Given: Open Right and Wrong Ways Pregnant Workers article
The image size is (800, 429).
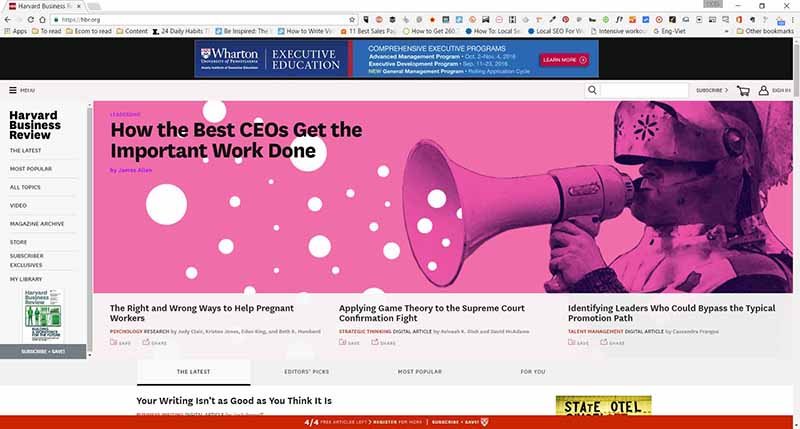Looking at the screenshot, I should click(x=202, y=313).
